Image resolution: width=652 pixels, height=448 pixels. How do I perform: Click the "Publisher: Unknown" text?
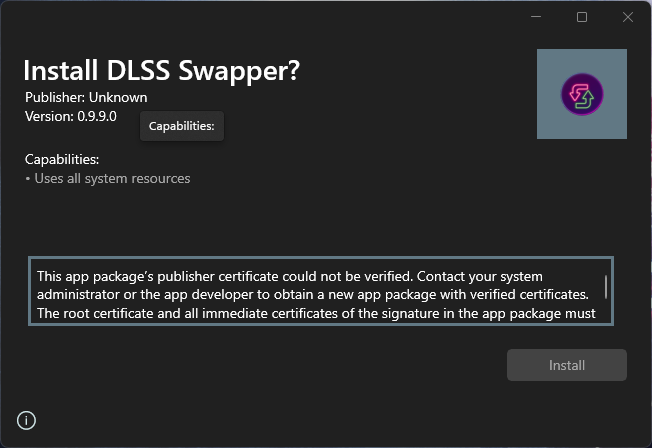pos(86,97)
